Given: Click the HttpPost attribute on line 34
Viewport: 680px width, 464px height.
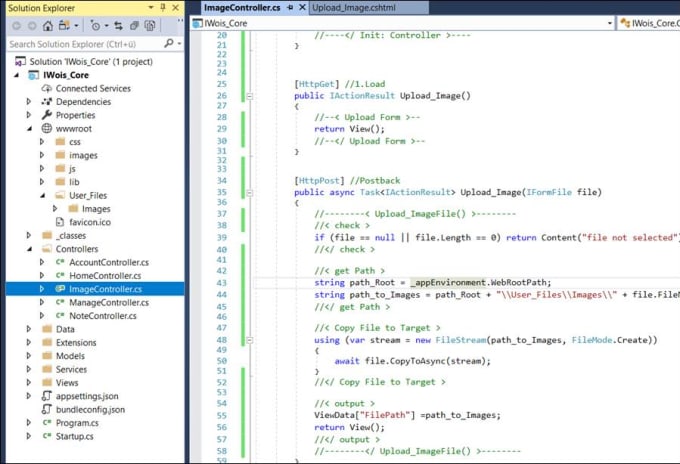Looking at the screenshot, I should [319, 180].
